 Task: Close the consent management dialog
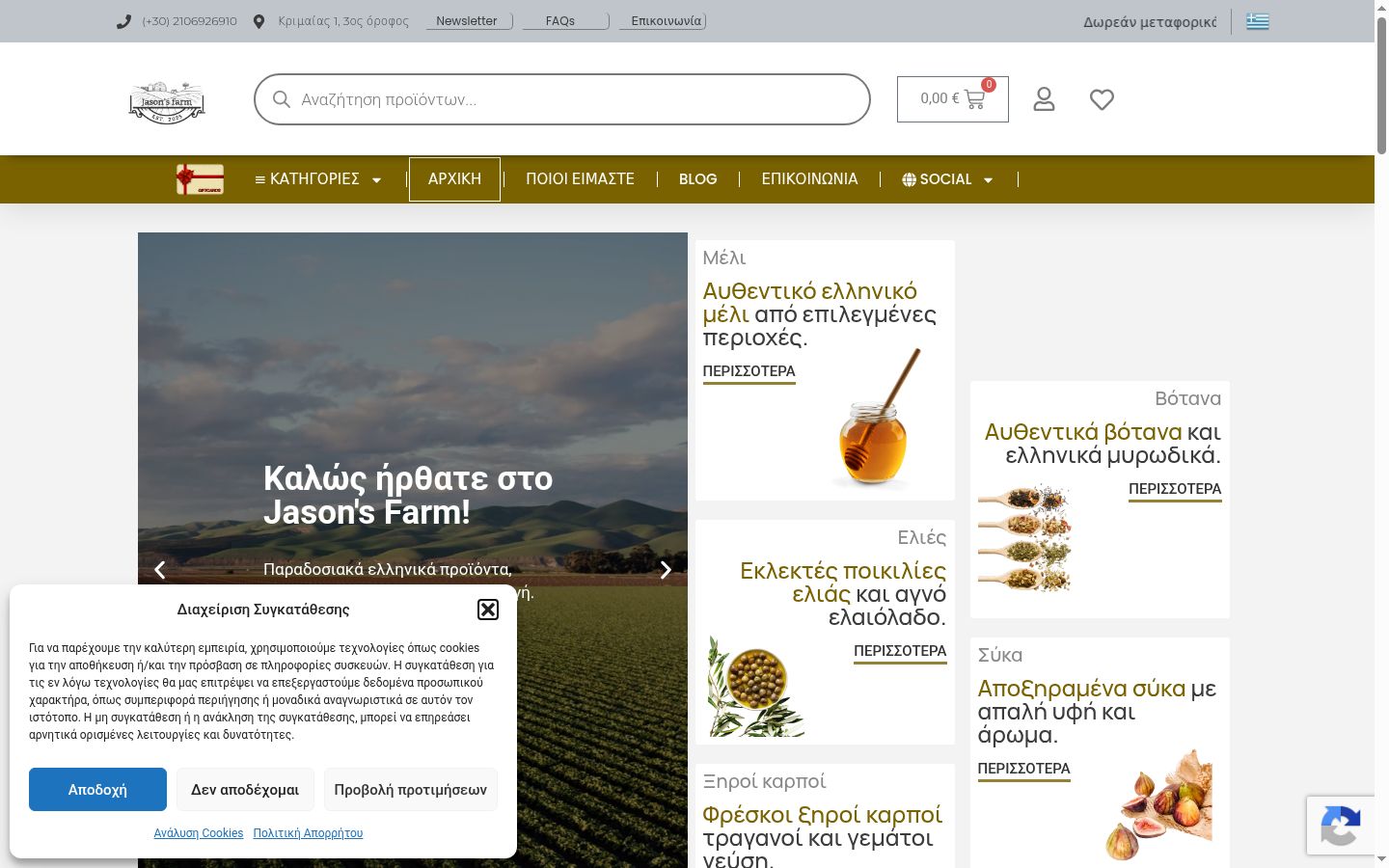[488, 610]
